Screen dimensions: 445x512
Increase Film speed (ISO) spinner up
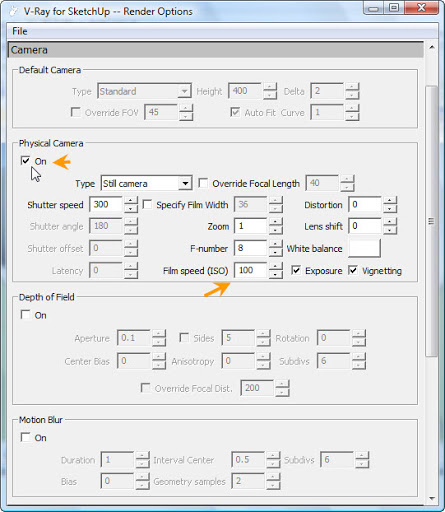[x=275, y=266]
